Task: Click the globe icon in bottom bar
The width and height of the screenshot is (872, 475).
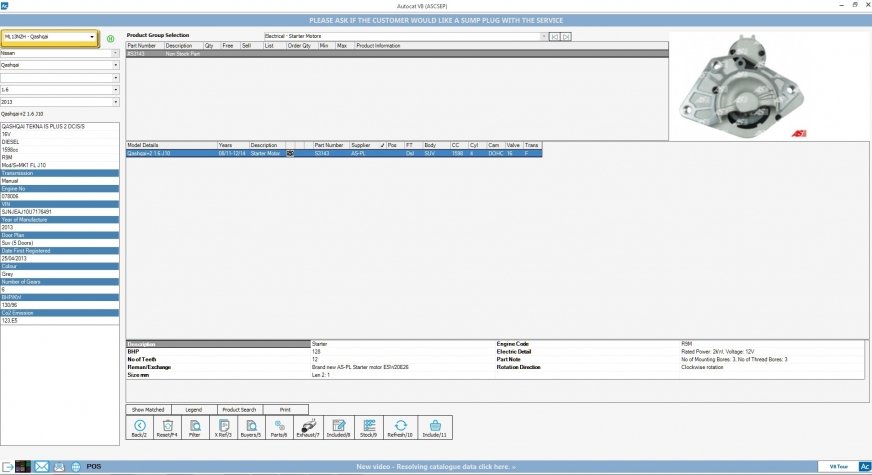Action: click(x=76, y=467)
